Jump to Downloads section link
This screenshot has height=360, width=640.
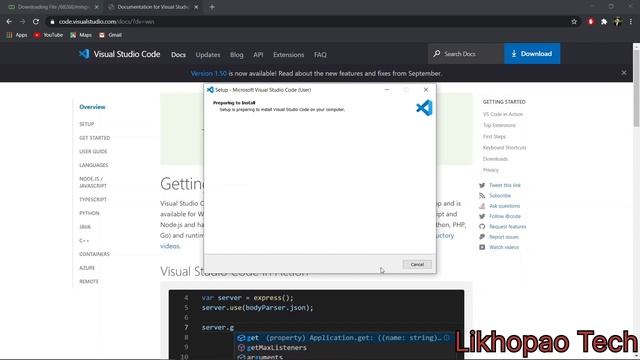pos(495,159)
